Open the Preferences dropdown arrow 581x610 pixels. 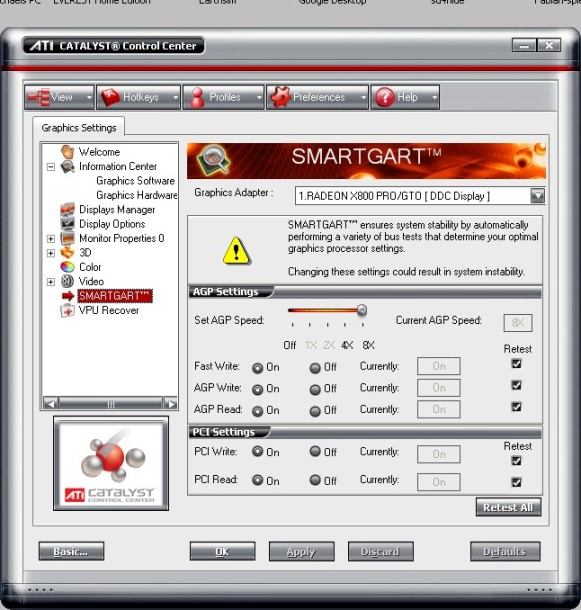point(363,97)
